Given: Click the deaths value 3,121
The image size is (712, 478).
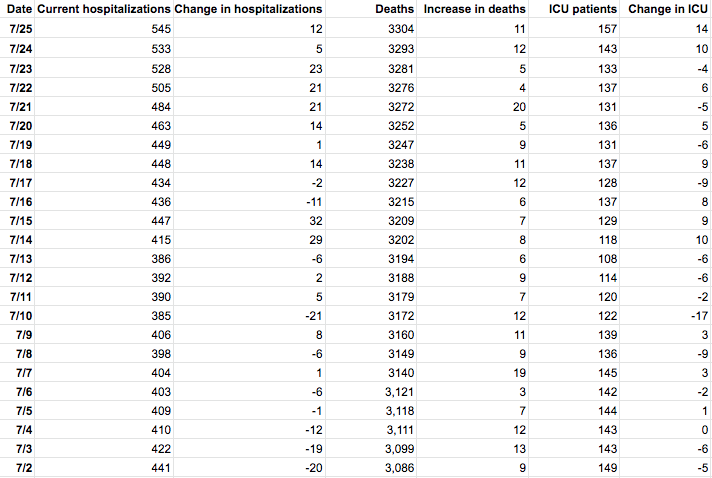Looking at the screenshot, I should 395,390.
